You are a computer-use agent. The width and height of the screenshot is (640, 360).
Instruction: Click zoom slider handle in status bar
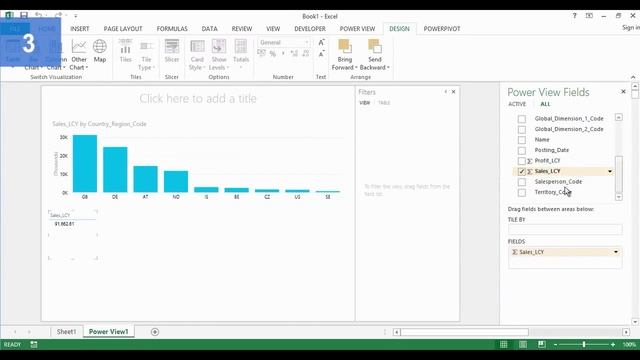[x=584, y=344]
